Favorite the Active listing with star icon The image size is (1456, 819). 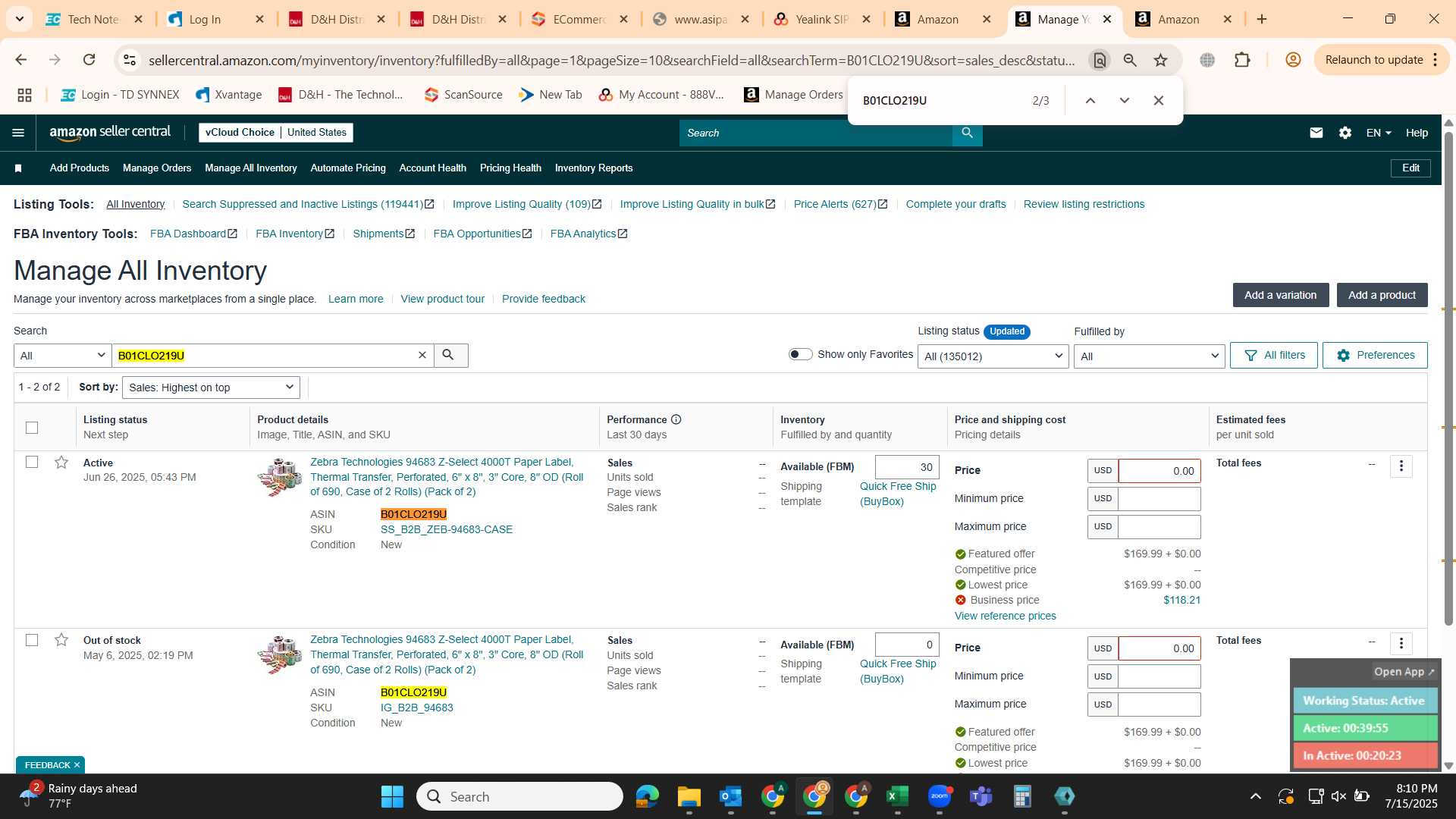pos(61,462)
